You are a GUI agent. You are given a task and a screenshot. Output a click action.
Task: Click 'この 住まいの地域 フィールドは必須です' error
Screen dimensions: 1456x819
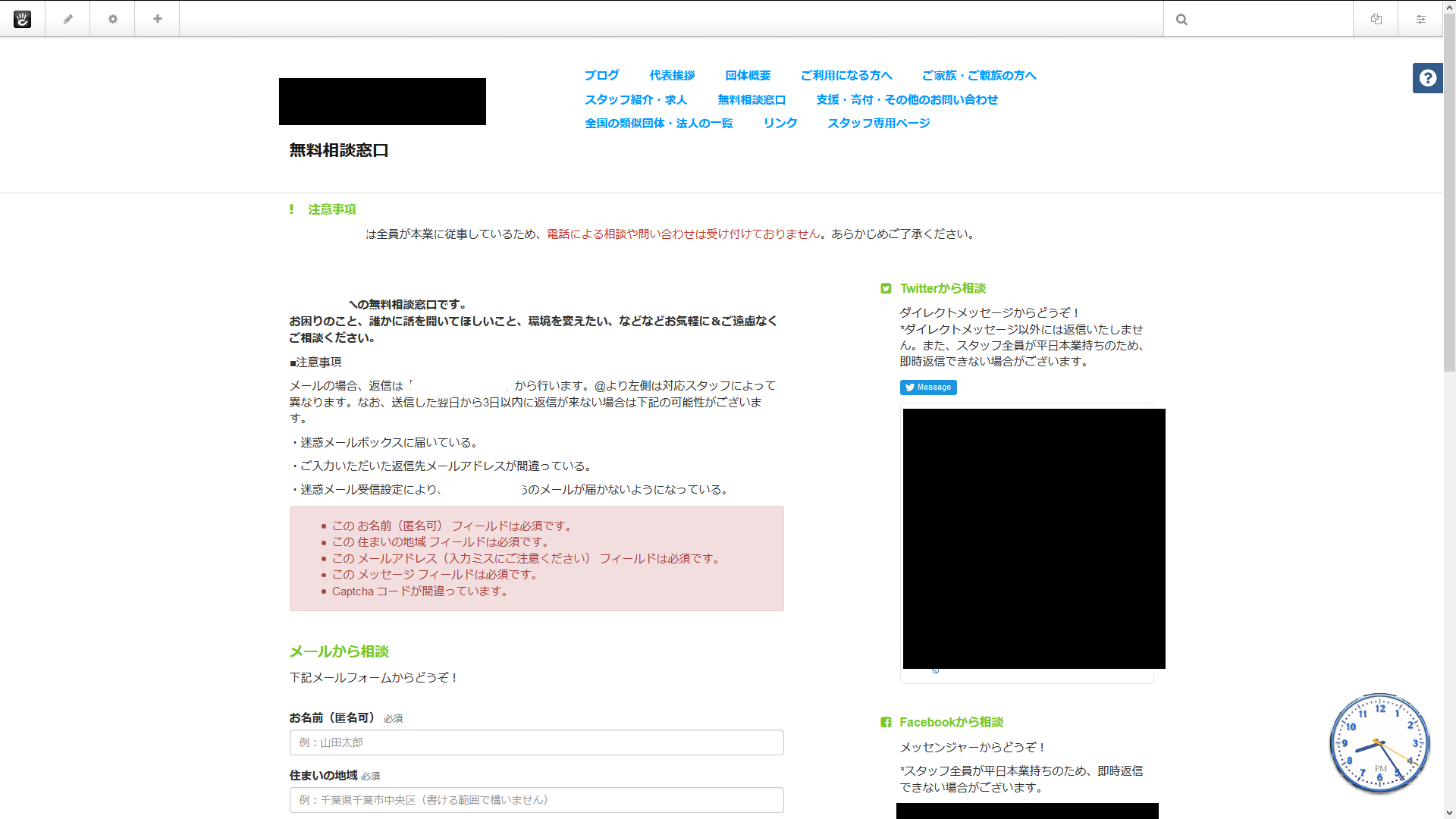tap(441, 542)
